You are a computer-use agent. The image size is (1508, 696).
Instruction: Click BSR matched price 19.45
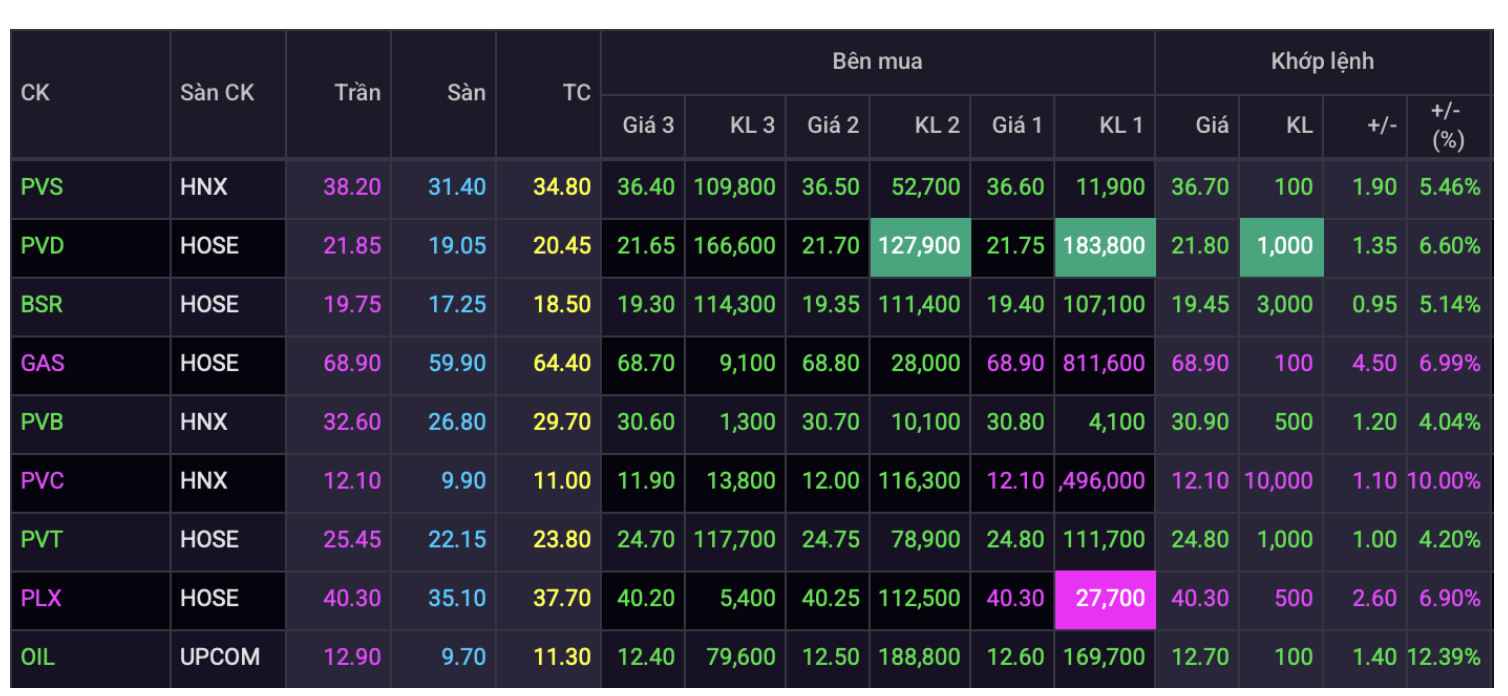[x=1200, y=304]
